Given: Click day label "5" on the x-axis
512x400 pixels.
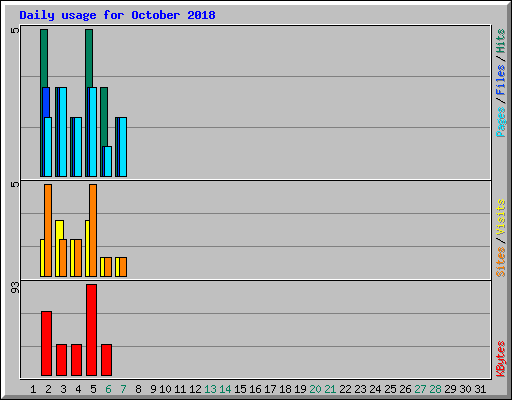Looking at the screenshot, I should [x=93, y=389].
